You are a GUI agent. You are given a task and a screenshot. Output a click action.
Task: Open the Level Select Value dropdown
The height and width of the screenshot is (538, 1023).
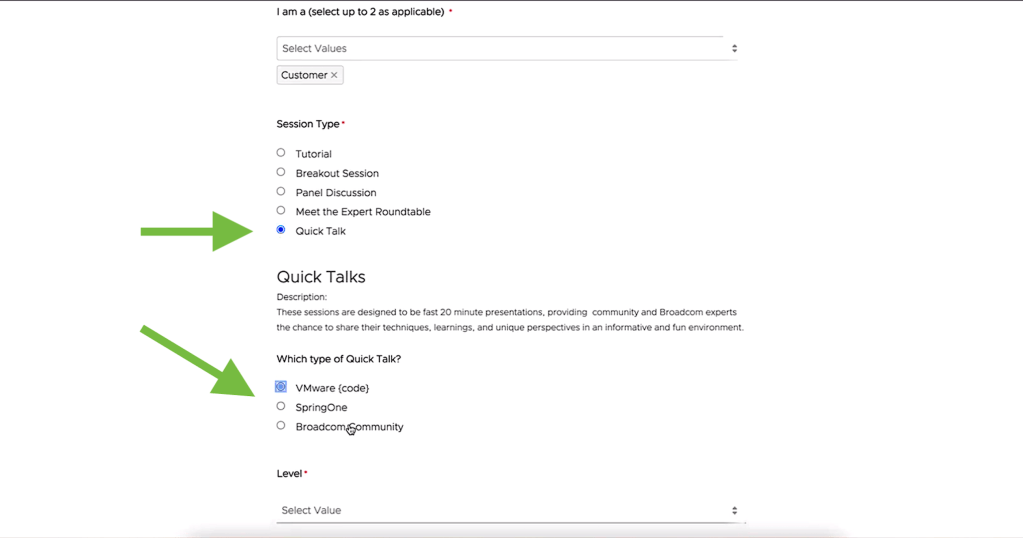click(x=511, y=510)
